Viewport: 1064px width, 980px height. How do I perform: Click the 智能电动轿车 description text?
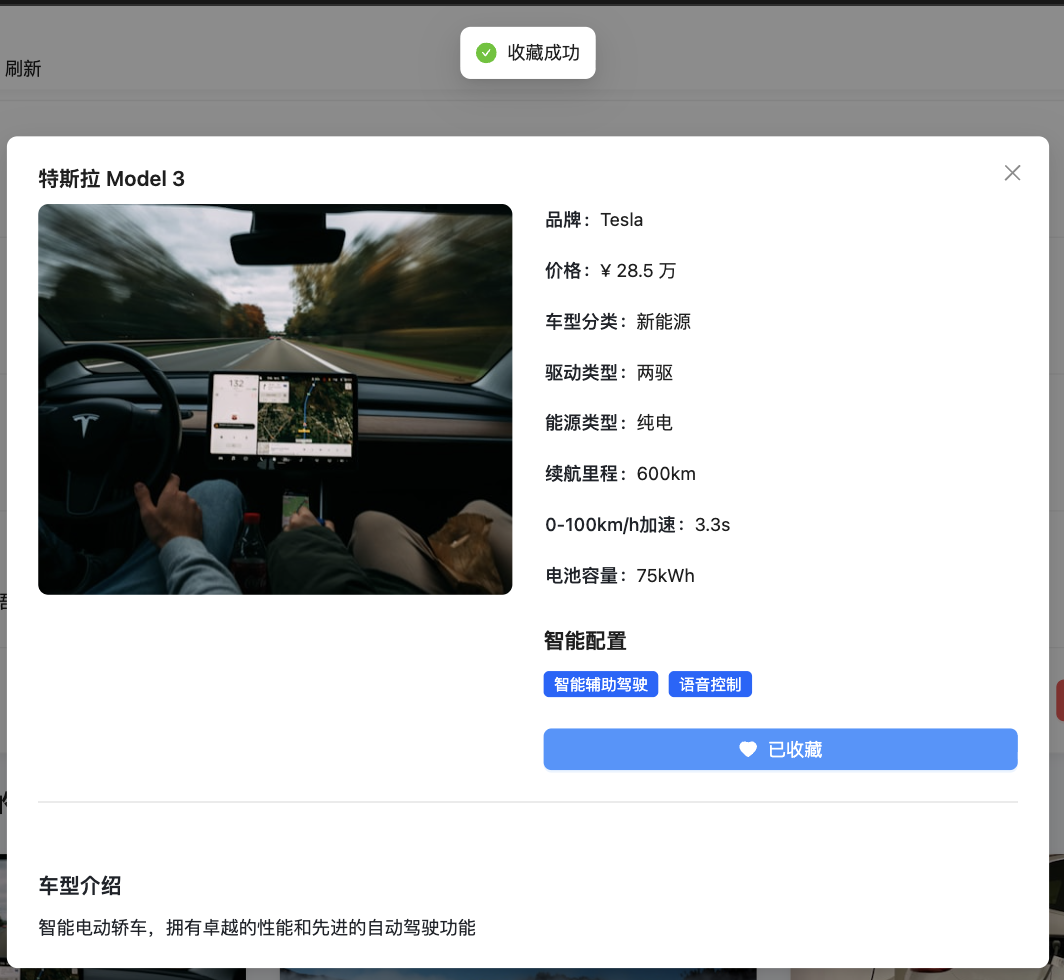(x=256, y=928)
